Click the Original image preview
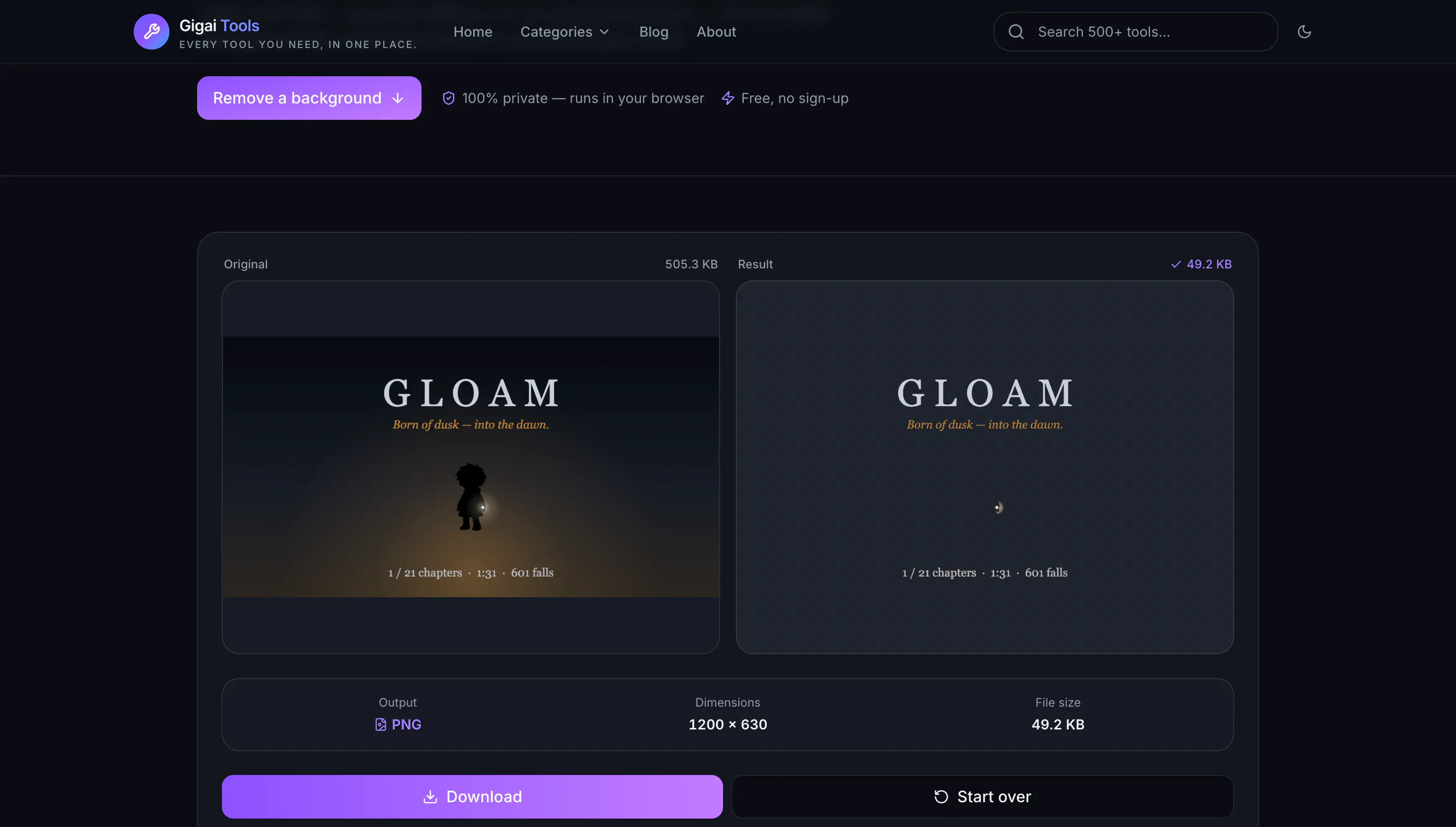 pyautogui.click(x=471, y=467)
